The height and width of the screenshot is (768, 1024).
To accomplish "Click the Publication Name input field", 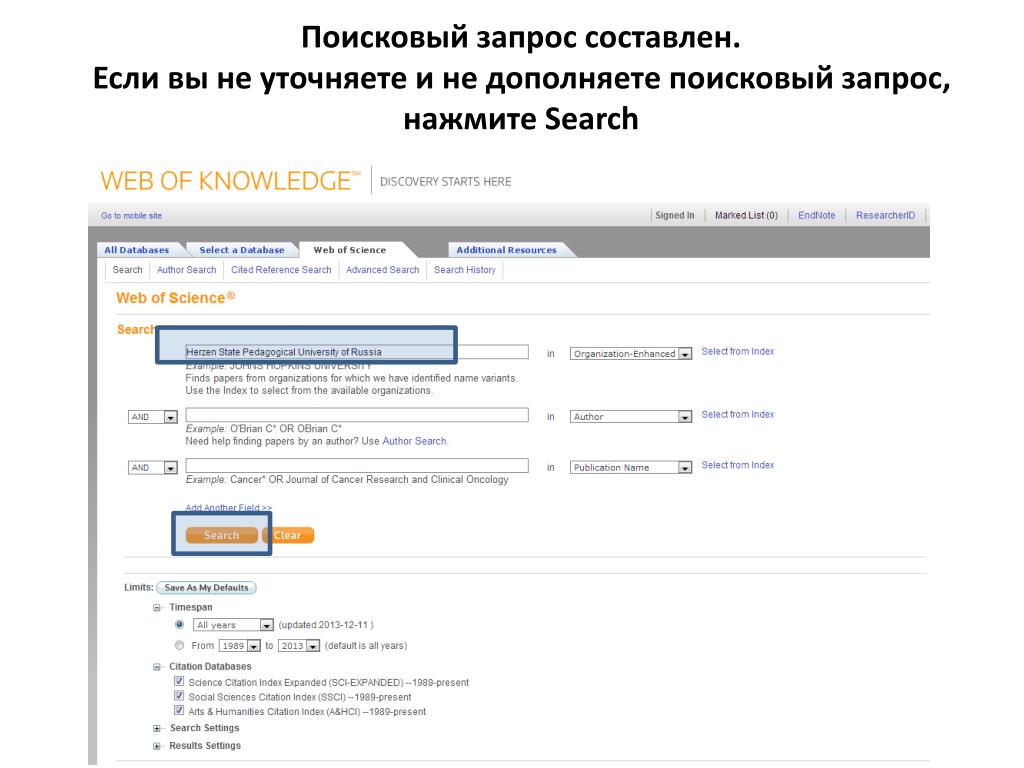I will pyautogui.click(x=357, y=466).
